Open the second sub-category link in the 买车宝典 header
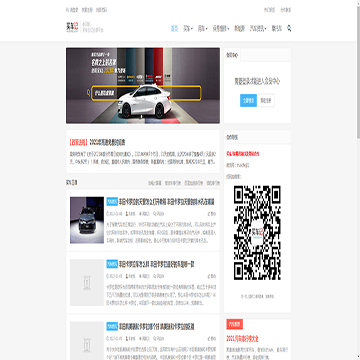 point(173,183)
